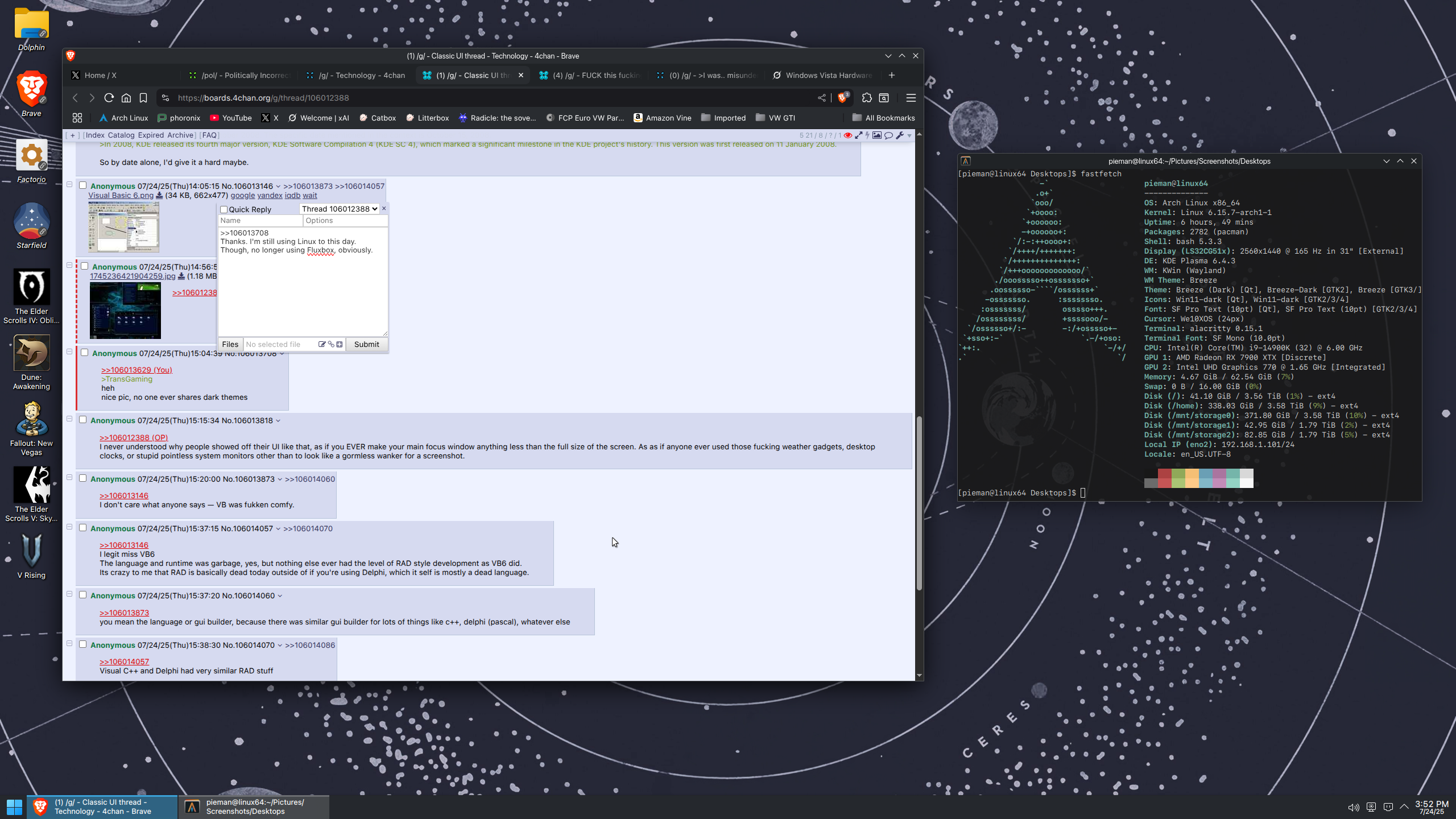
Task: Click the Files button in Quick Reply
Action: point(230,344)
